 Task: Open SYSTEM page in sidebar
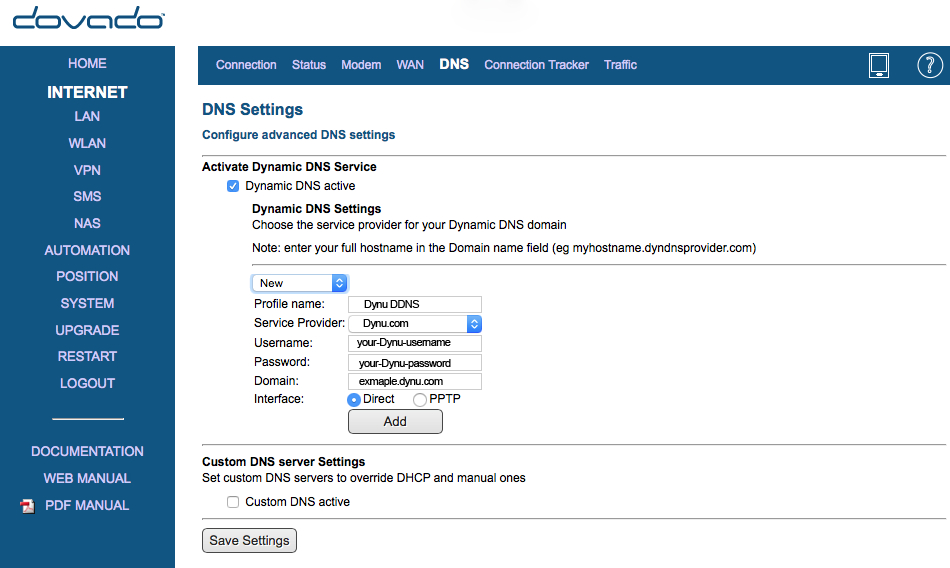coord(87,303)
